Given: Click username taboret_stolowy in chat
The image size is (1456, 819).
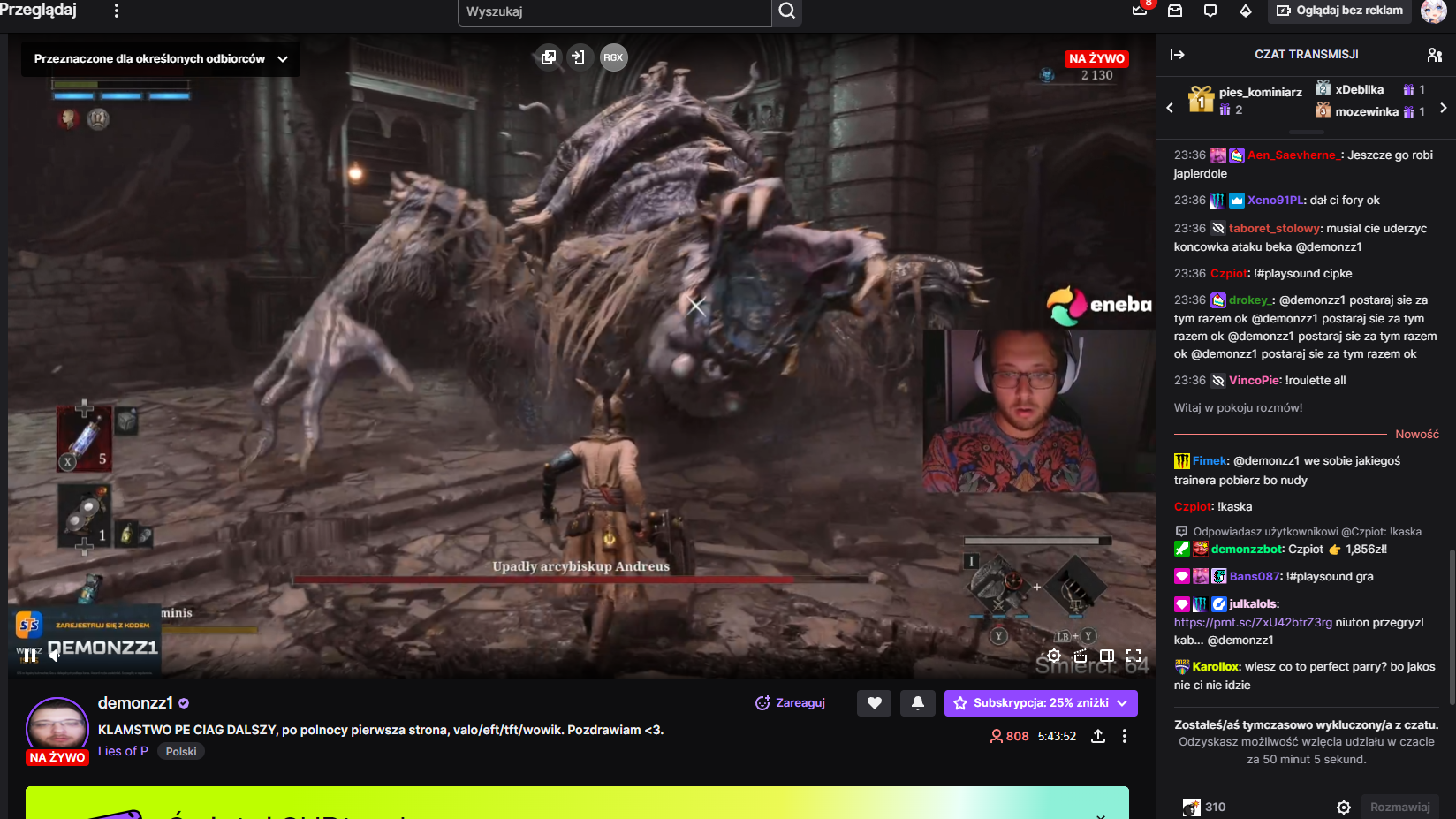Looking at the screenshot, I should point(1274,228).
